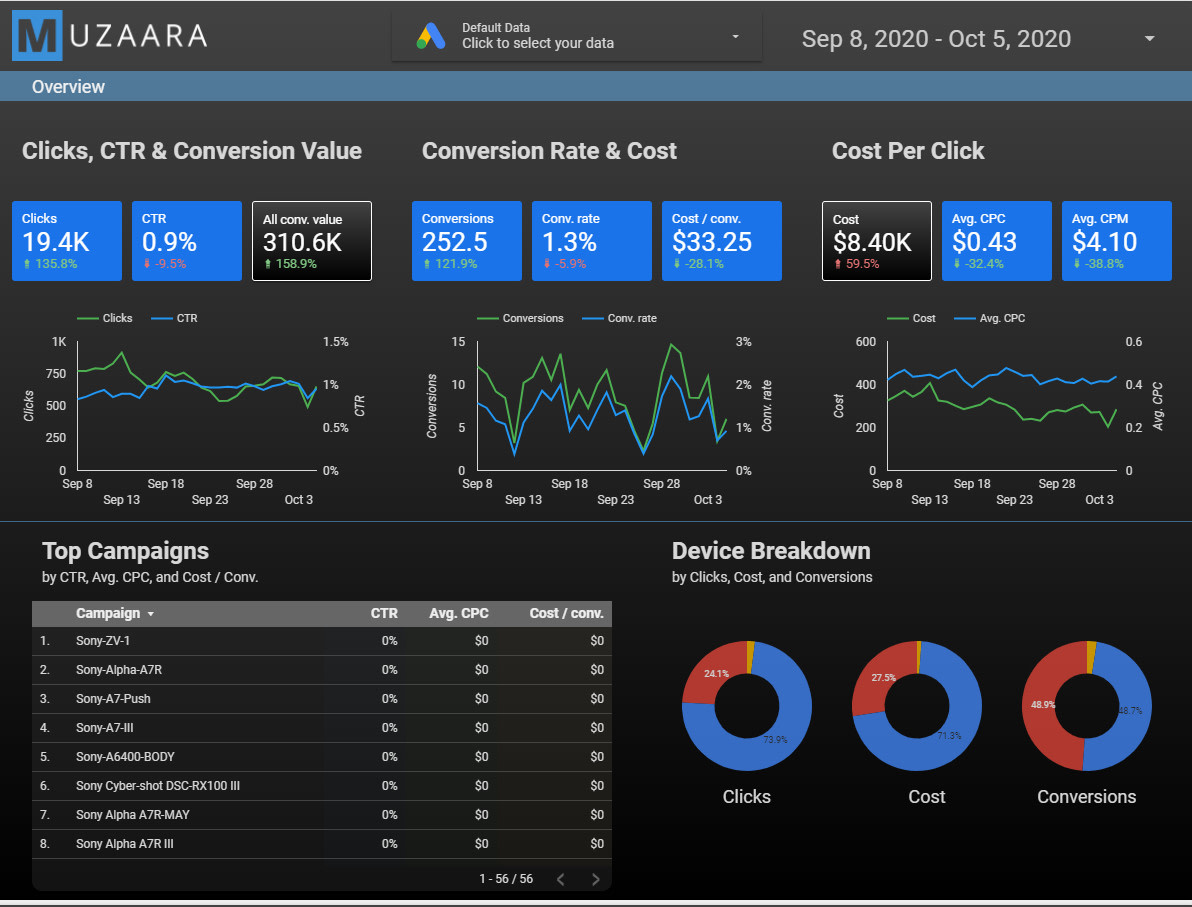Click the Muzaara logo icon
The width and height of the screenshot is (1192, 907).
point(38,36)
